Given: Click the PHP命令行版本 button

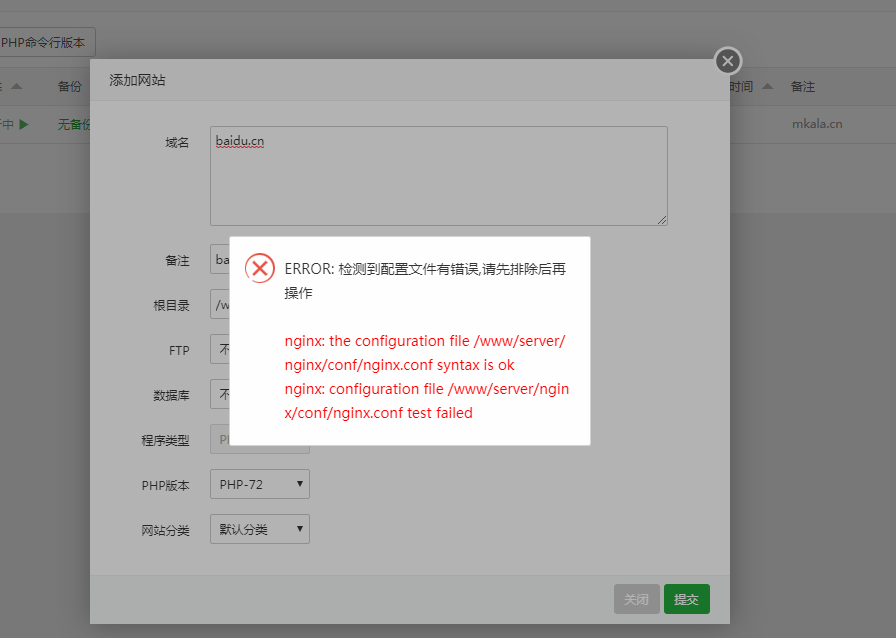Looking at the screenshot, I should pyautogui.click(x=47, y=42).
